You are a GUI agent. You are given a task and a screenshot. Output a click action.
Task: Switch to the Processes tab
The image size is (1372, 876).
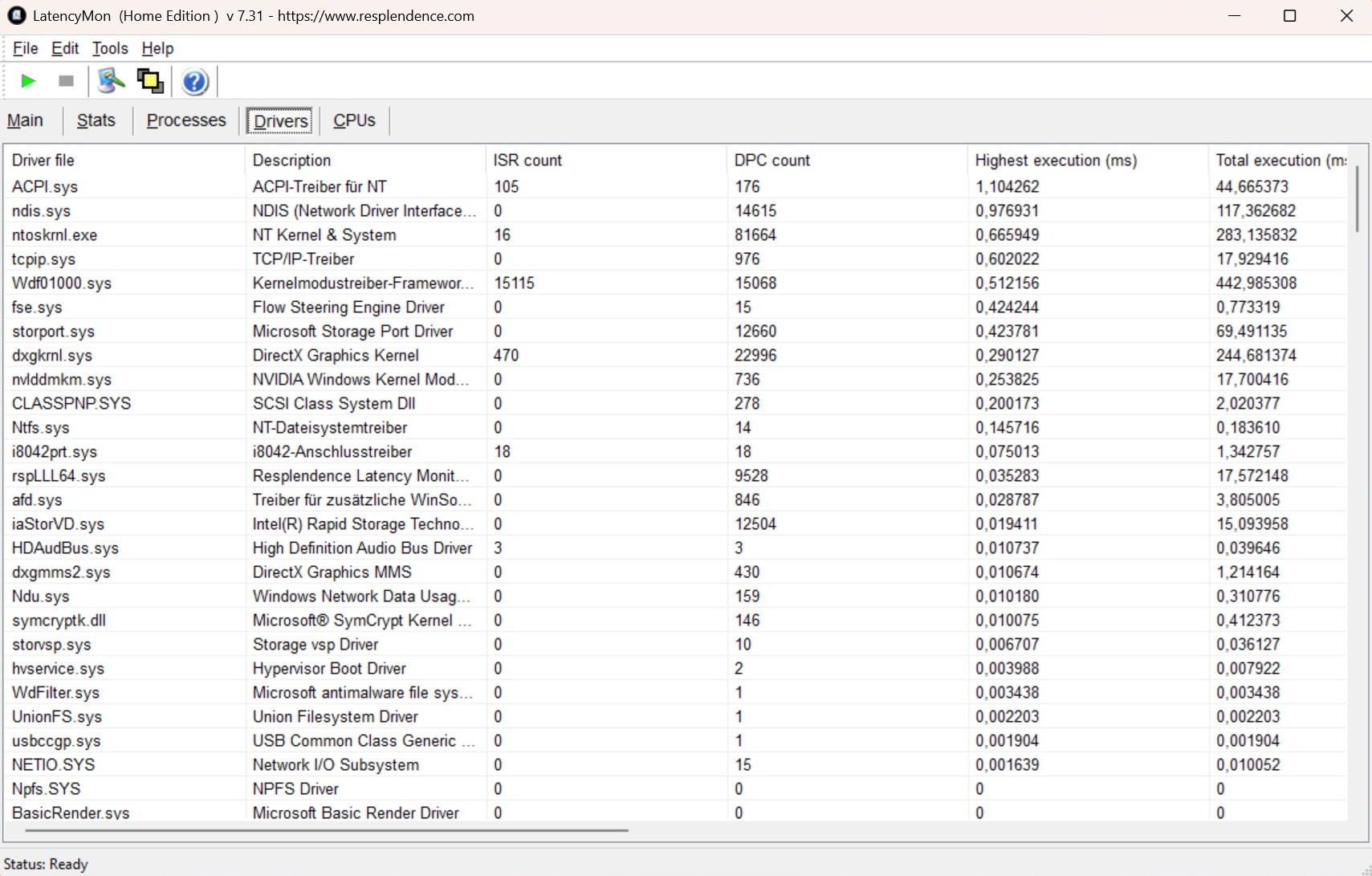tap(186, 120)
